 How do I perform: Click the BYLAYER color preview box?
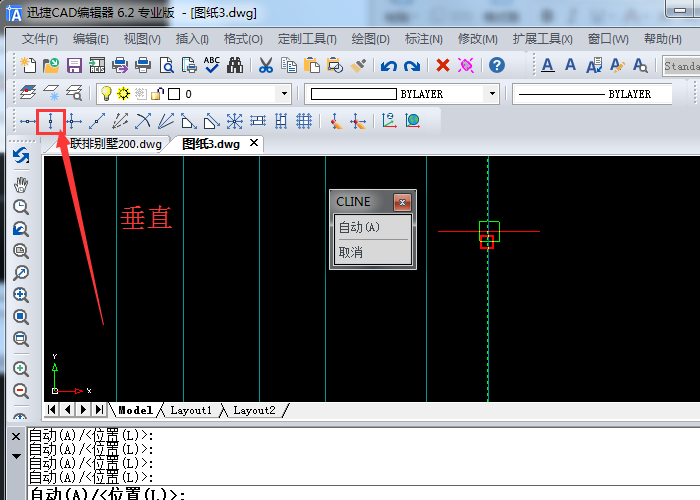pyautogui.click(x=354, y=94)
